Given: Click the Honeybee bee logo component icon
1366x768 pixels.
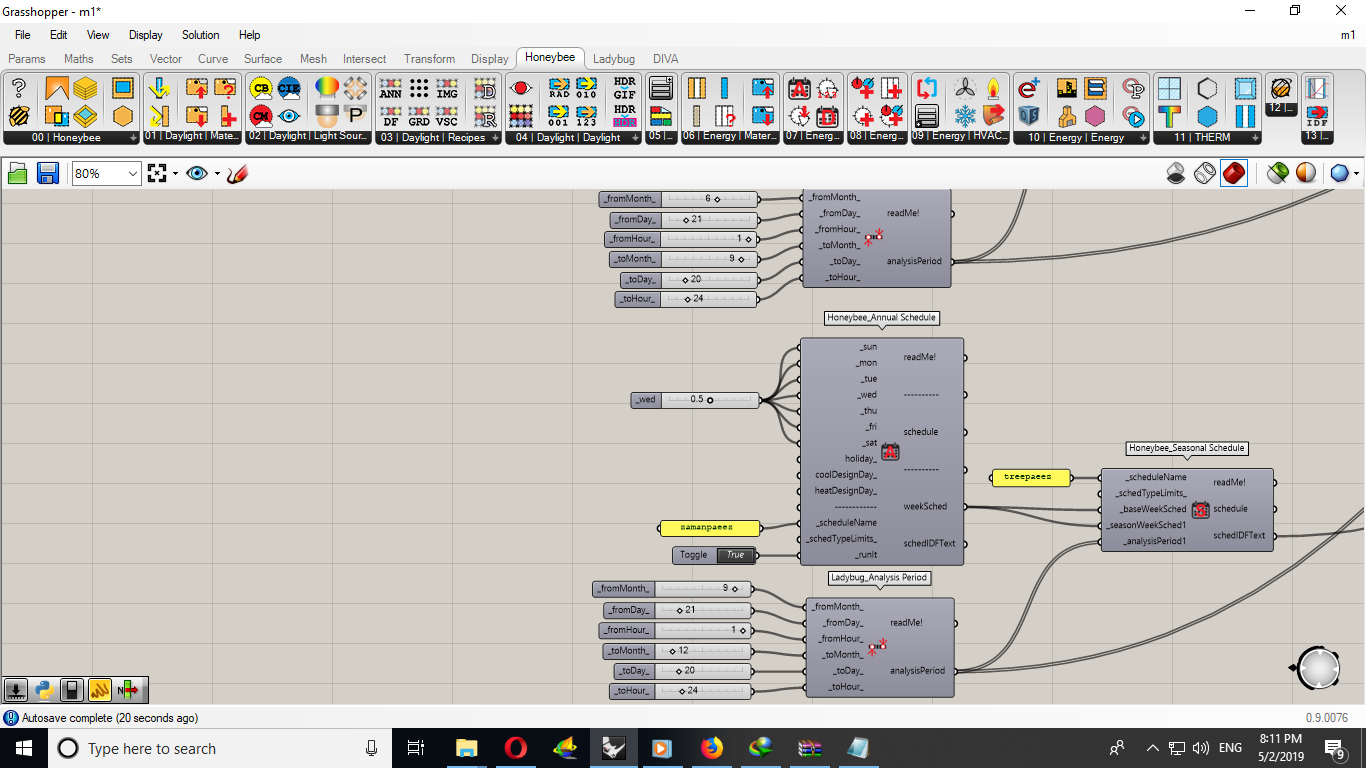Looking at the screenshot, I should pyautogui.click(x=19, y=115).
